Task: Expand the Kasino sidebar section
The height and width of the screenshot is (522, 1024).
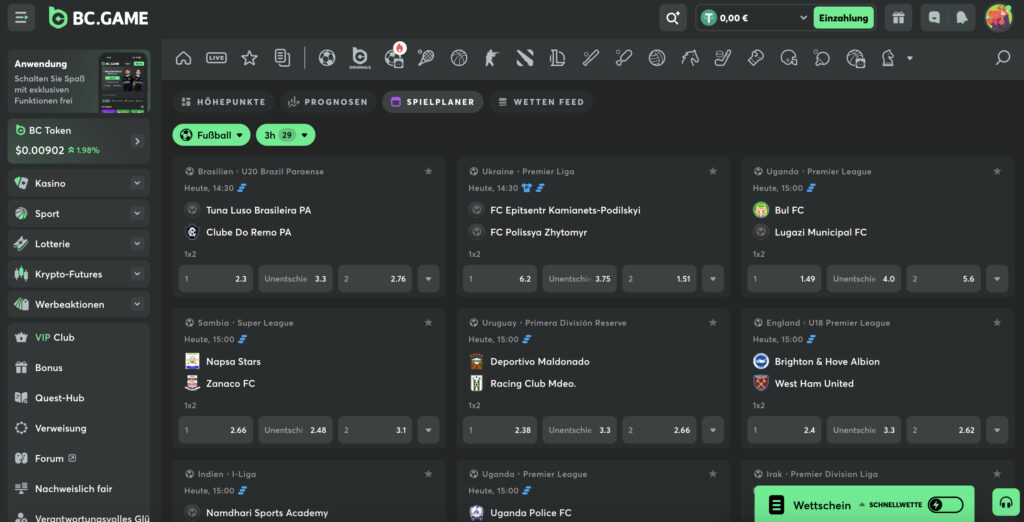Action: [x=137, y=184]
